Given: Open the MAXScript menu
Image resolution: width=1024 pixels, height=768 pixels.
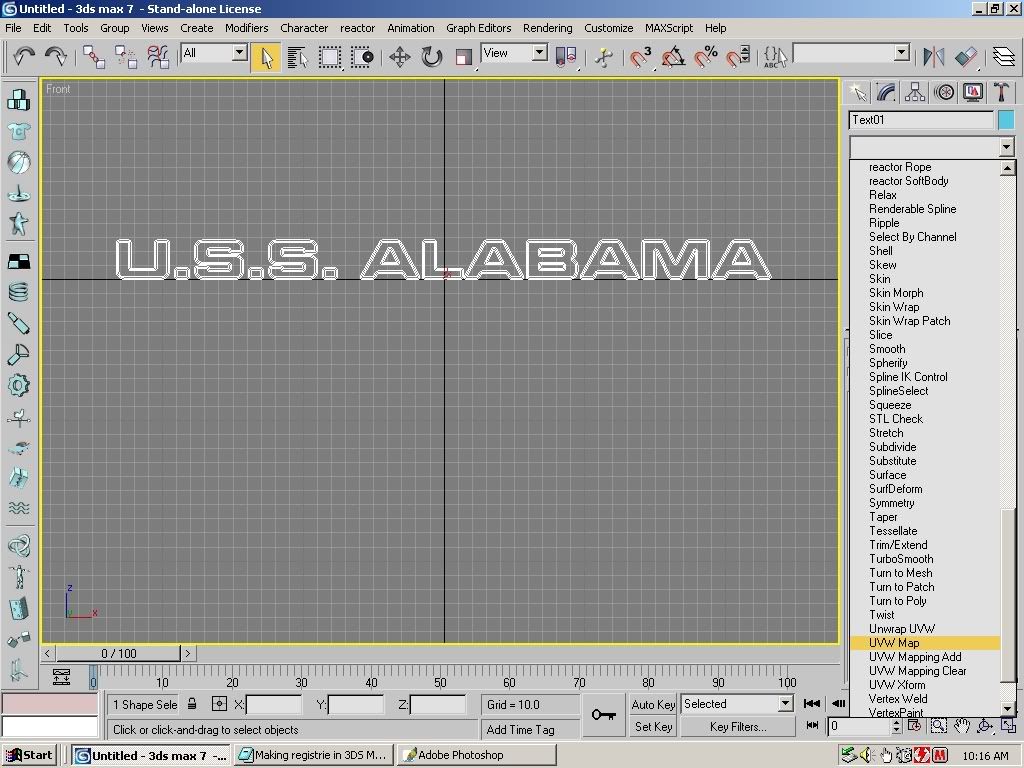Looking at the screenshot, I should click(669, 28).
